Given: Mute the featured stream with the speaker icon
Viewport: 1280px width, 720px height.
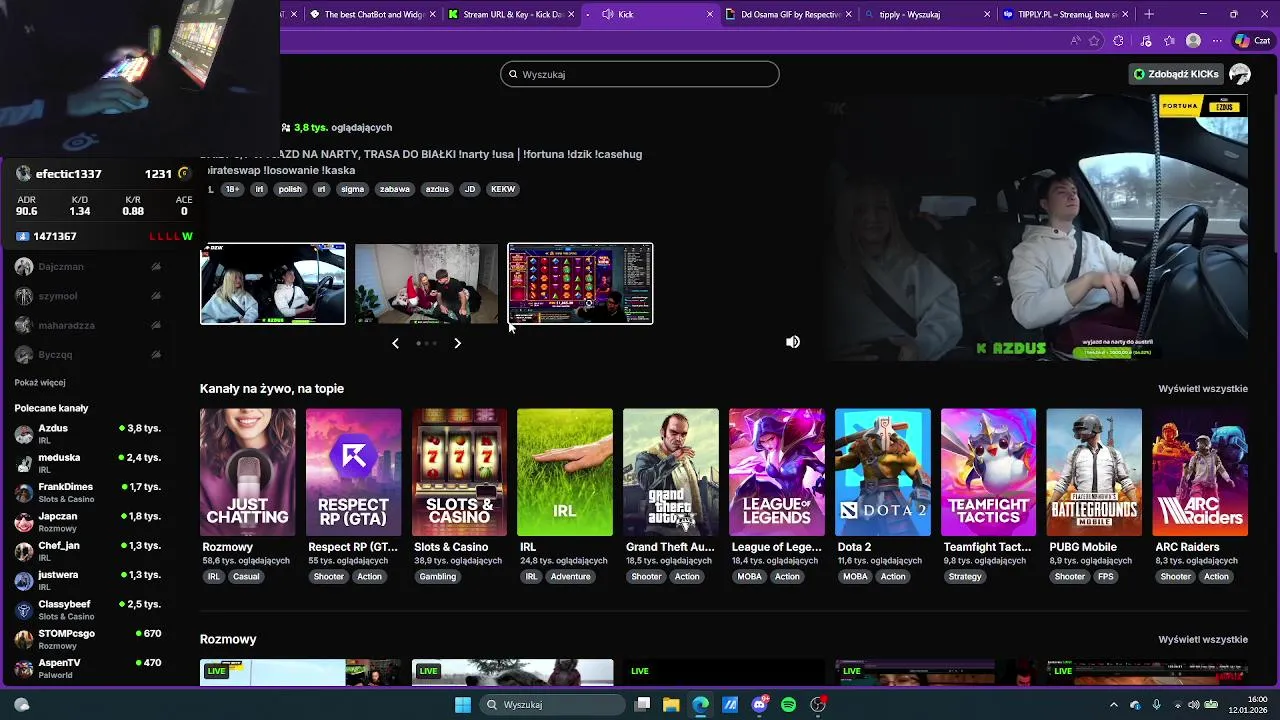Looking at the screenshot, I should 793,342.
